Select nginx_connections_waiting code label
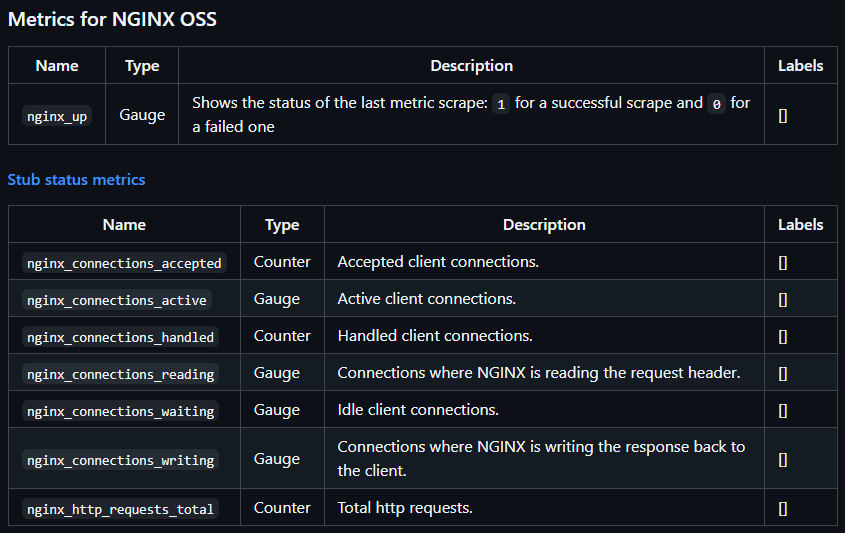The width and height of the screenshot is (845, 533). 120,411
